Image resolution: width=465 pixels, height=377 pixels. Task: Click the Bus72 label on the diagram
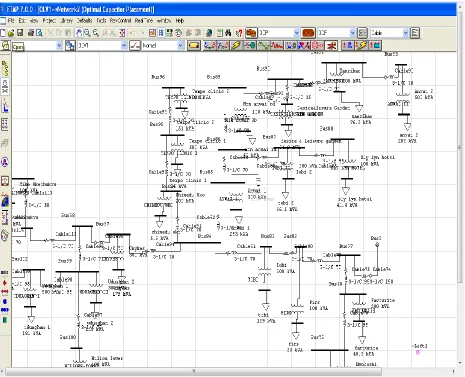click(317, 337)
